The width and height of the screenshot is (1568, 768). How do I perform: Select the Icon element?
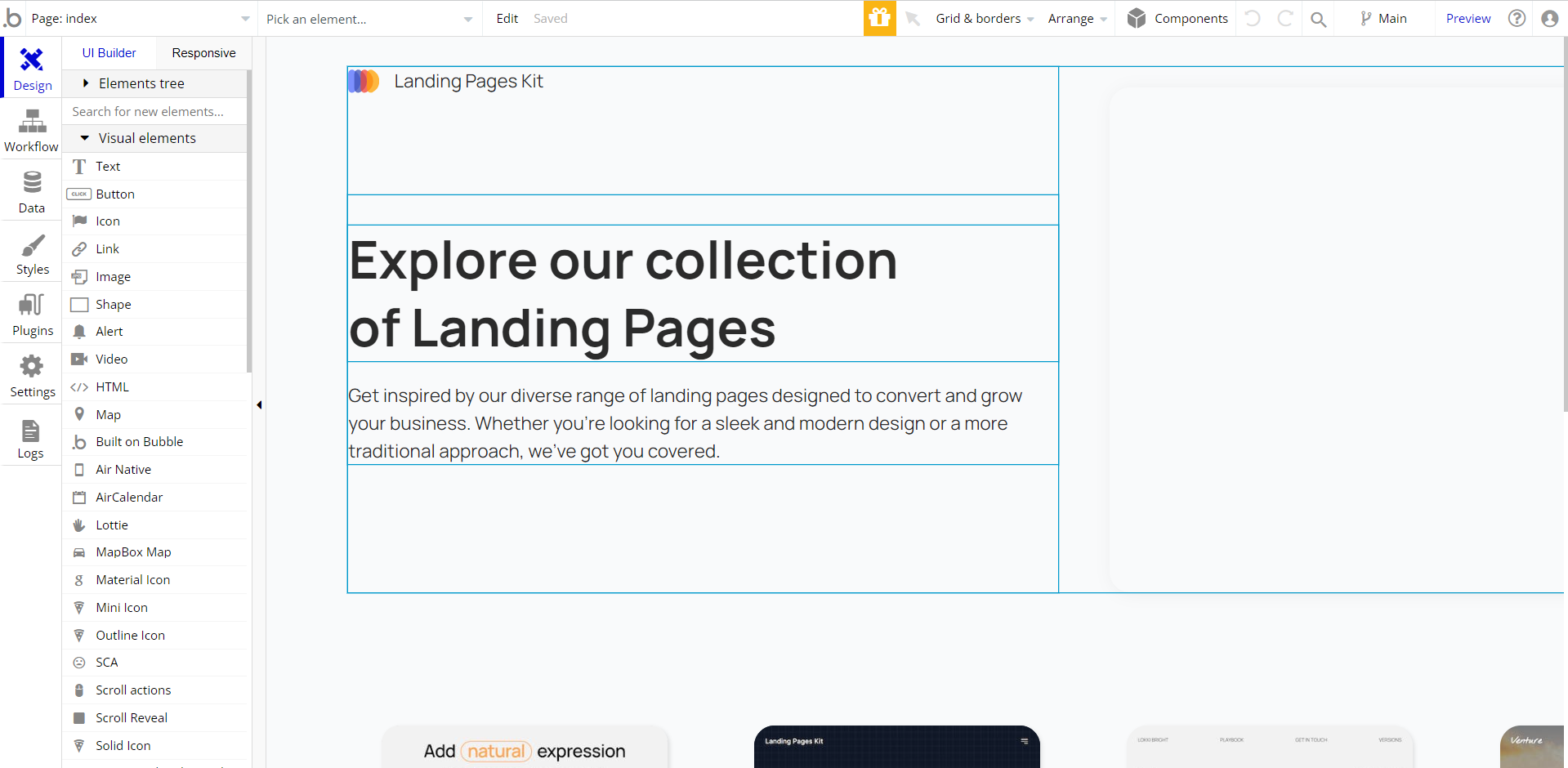pyautogui.click(x=155, y=221)
